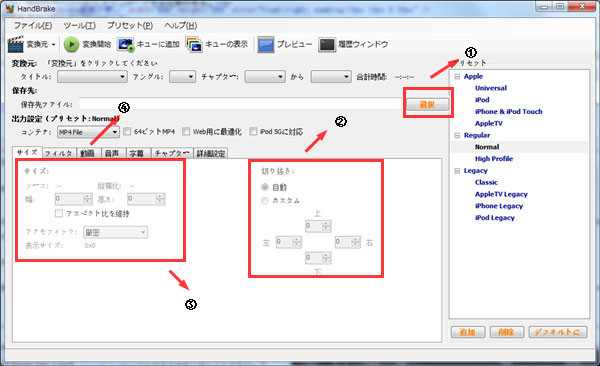The image size is (600, 366).
Task: Select the 自動 crop radio button
Action: pos(264,187)
